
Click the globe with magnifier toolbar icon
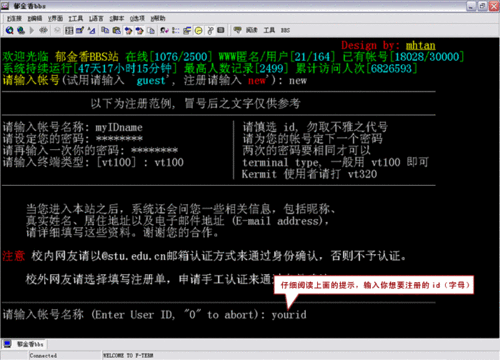tap(10, 30)
